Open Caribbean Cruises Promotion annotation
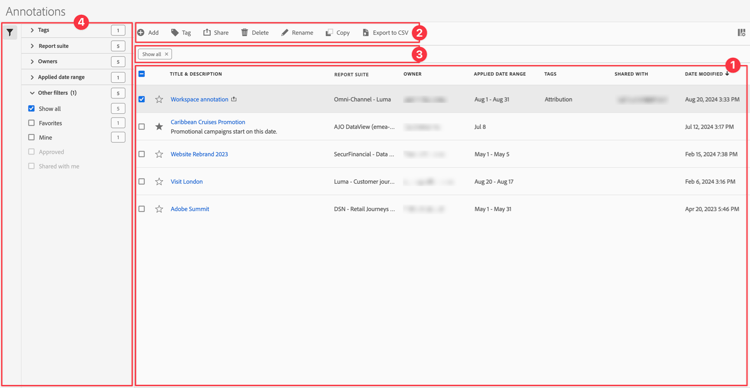 coord(208,122)
